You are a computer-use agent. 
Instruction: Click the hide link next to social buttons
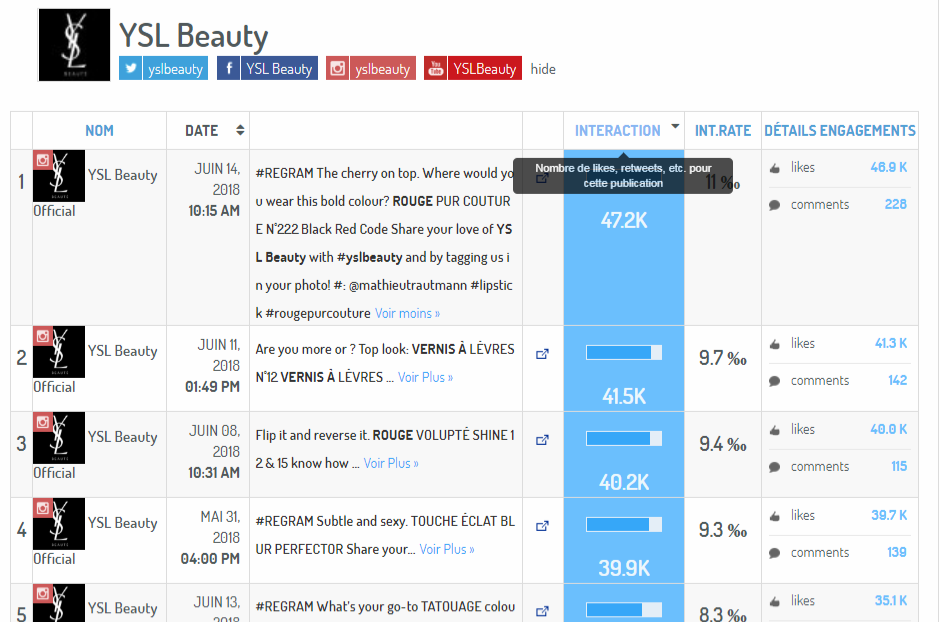tap(543, 69)
